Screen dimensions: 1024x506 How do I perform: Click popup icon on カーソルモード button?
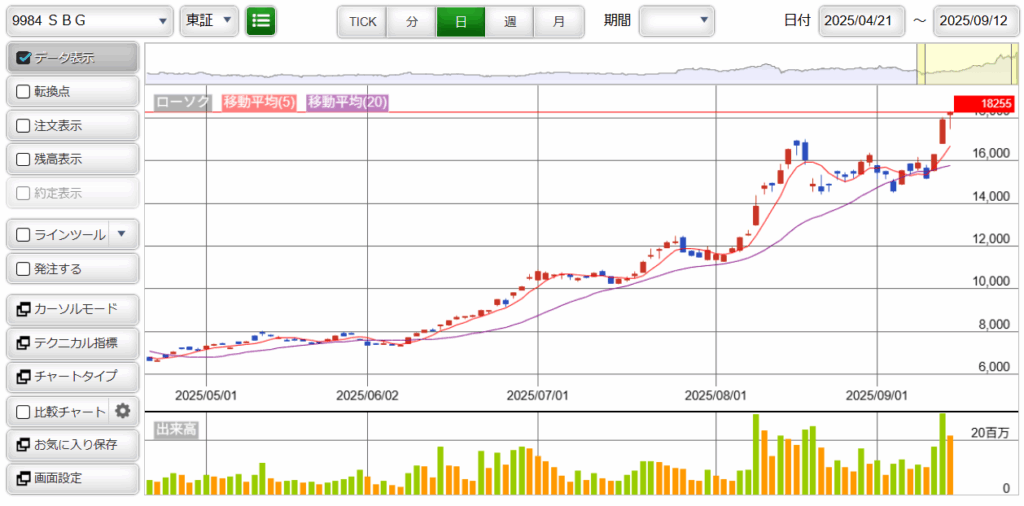pos(23,309)
